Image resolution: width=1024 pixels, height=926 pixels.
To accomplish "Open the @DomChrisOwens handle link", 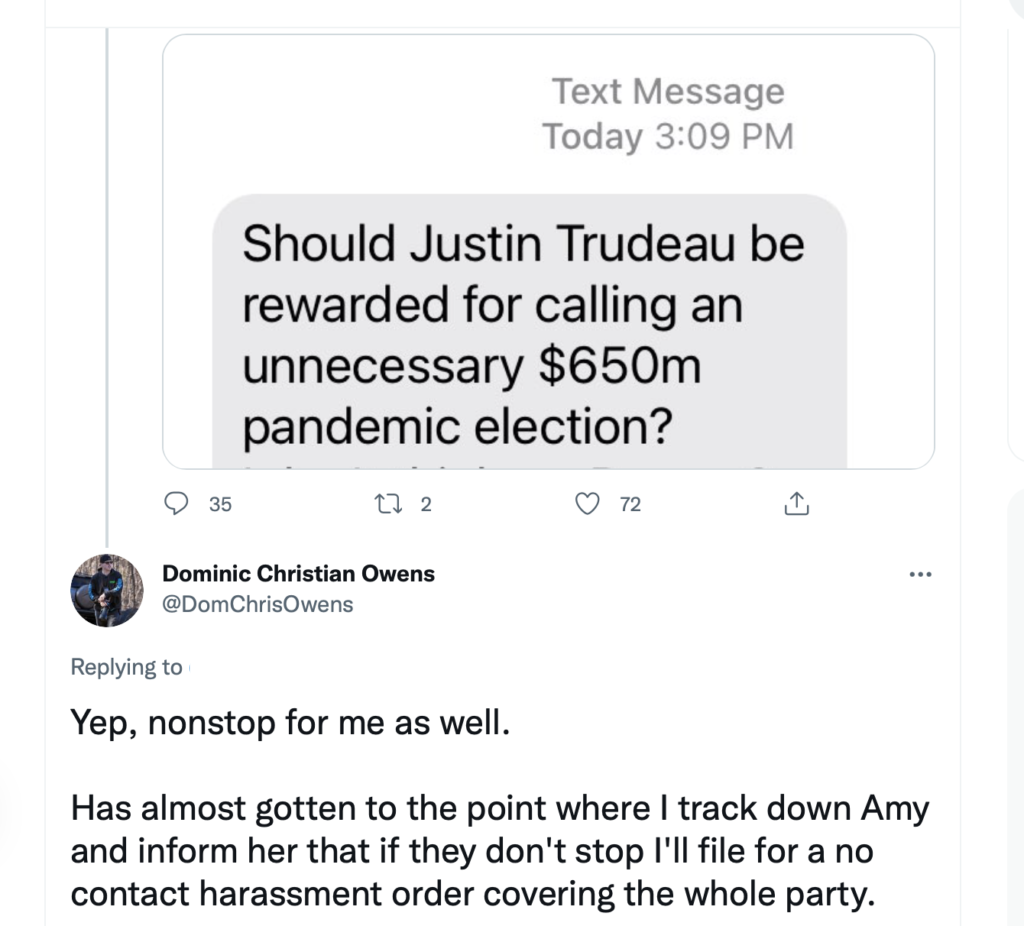I will point(257,604).
